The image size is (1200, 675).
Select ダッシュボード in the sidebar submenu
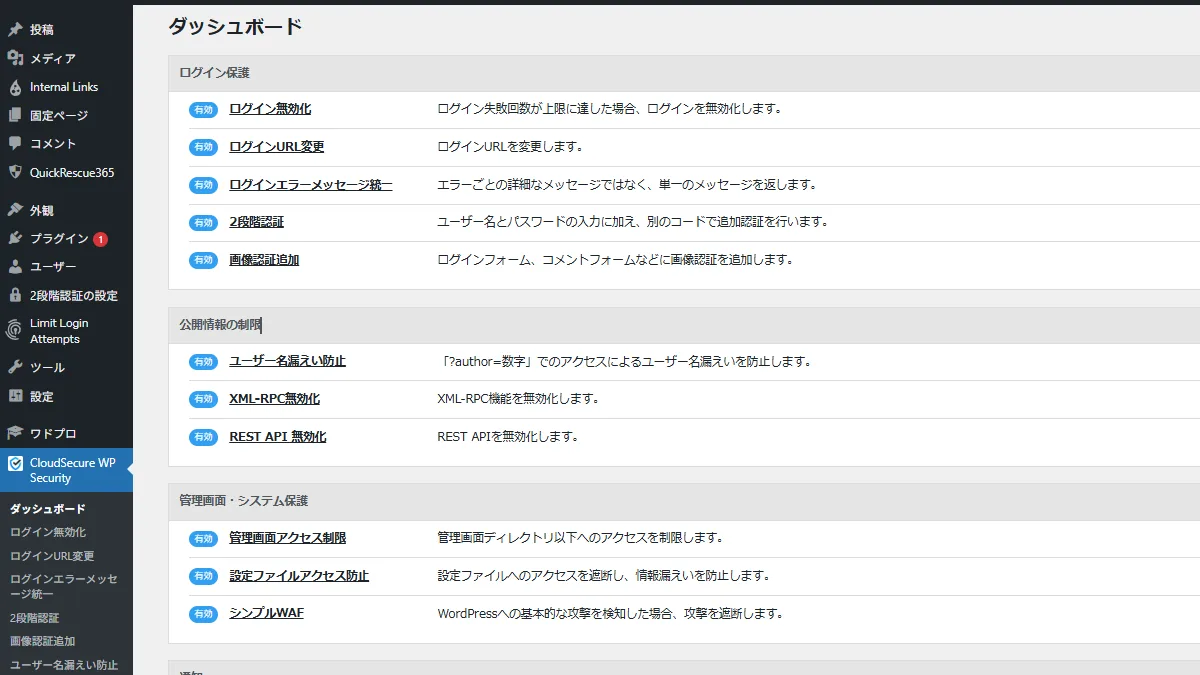[48, 509]
